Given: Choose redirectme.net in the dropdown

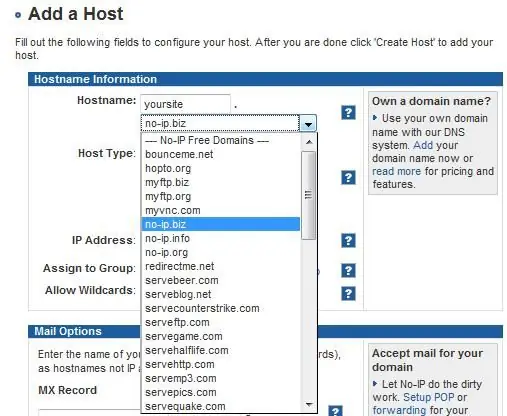Looking at the screenshot, I should click(x=221, y=266).
